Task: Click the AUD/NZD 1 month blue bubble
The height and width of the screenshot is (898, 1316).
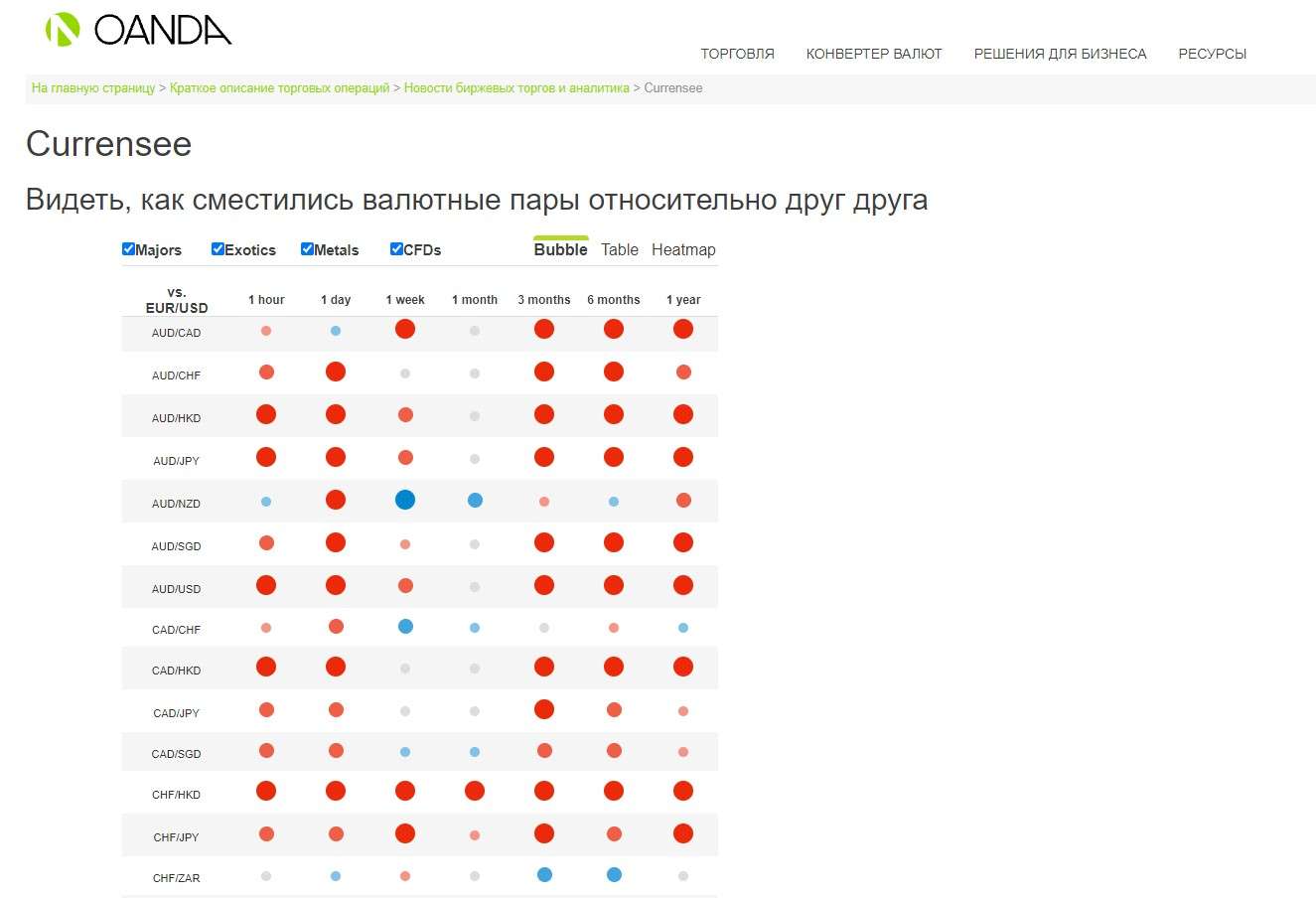Action: pyautogui.click(x=475, y=500)
